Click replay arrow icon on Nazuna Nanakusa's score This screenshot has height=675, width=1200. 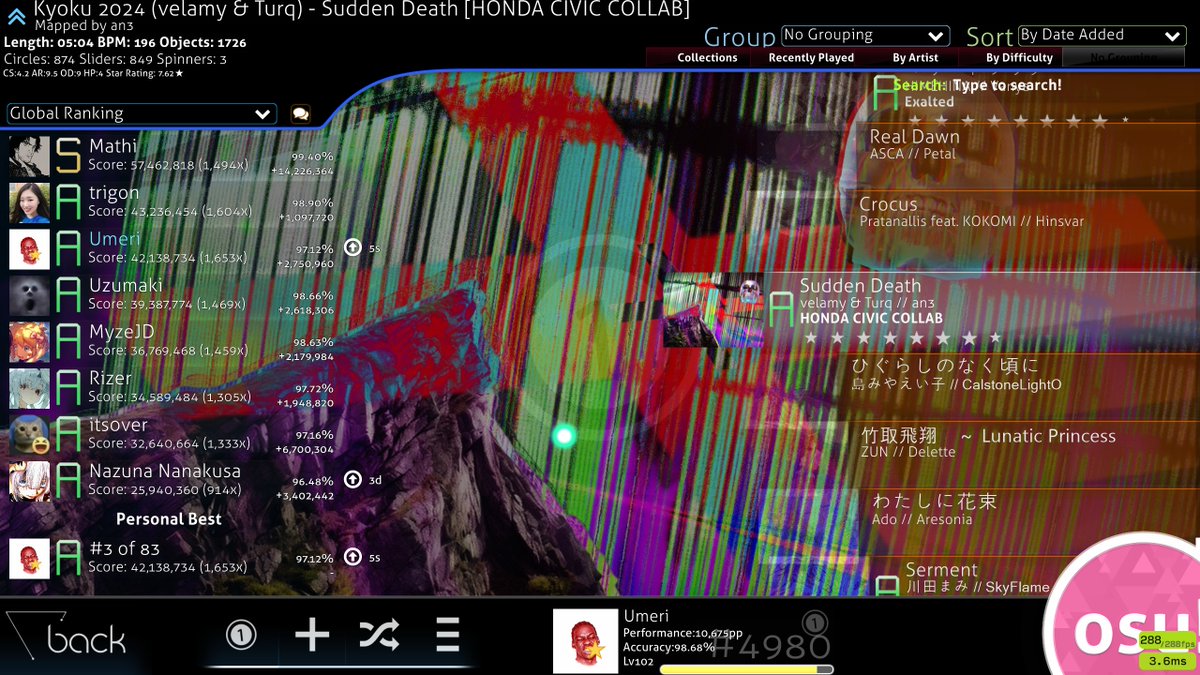353,479
